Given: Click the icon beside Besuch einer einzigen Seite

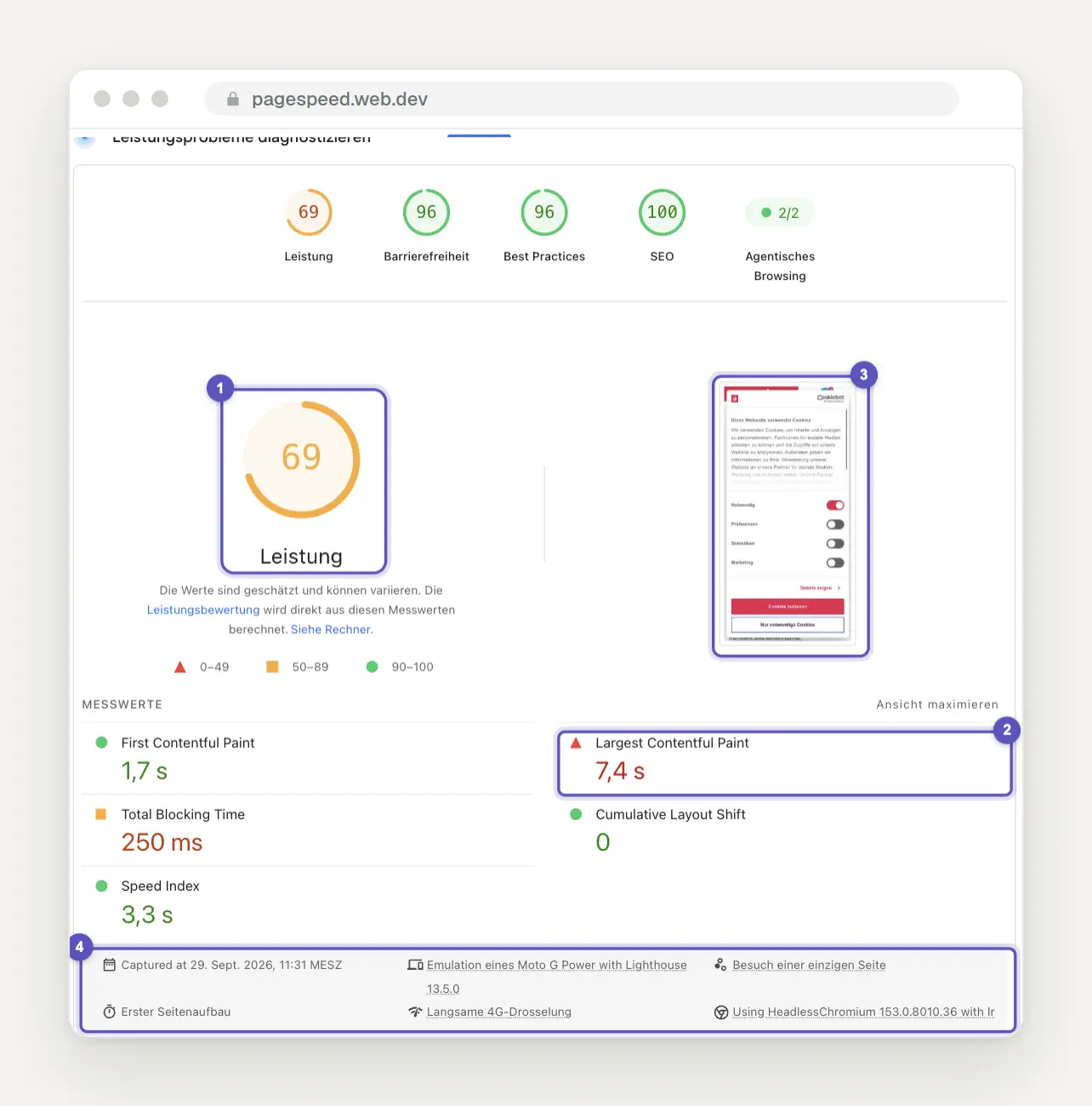Looking at the screenshot, I should tap(720, 965).
